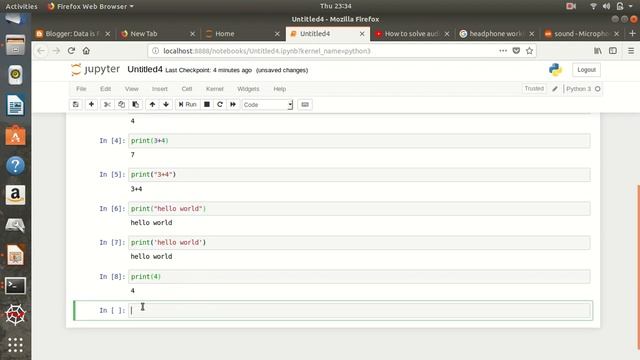Image resolution: width=640 pixels, height=360 pixels.
Task: Go to Firefox home page icon
Action: pyautogui.click(x=86, y=51)
